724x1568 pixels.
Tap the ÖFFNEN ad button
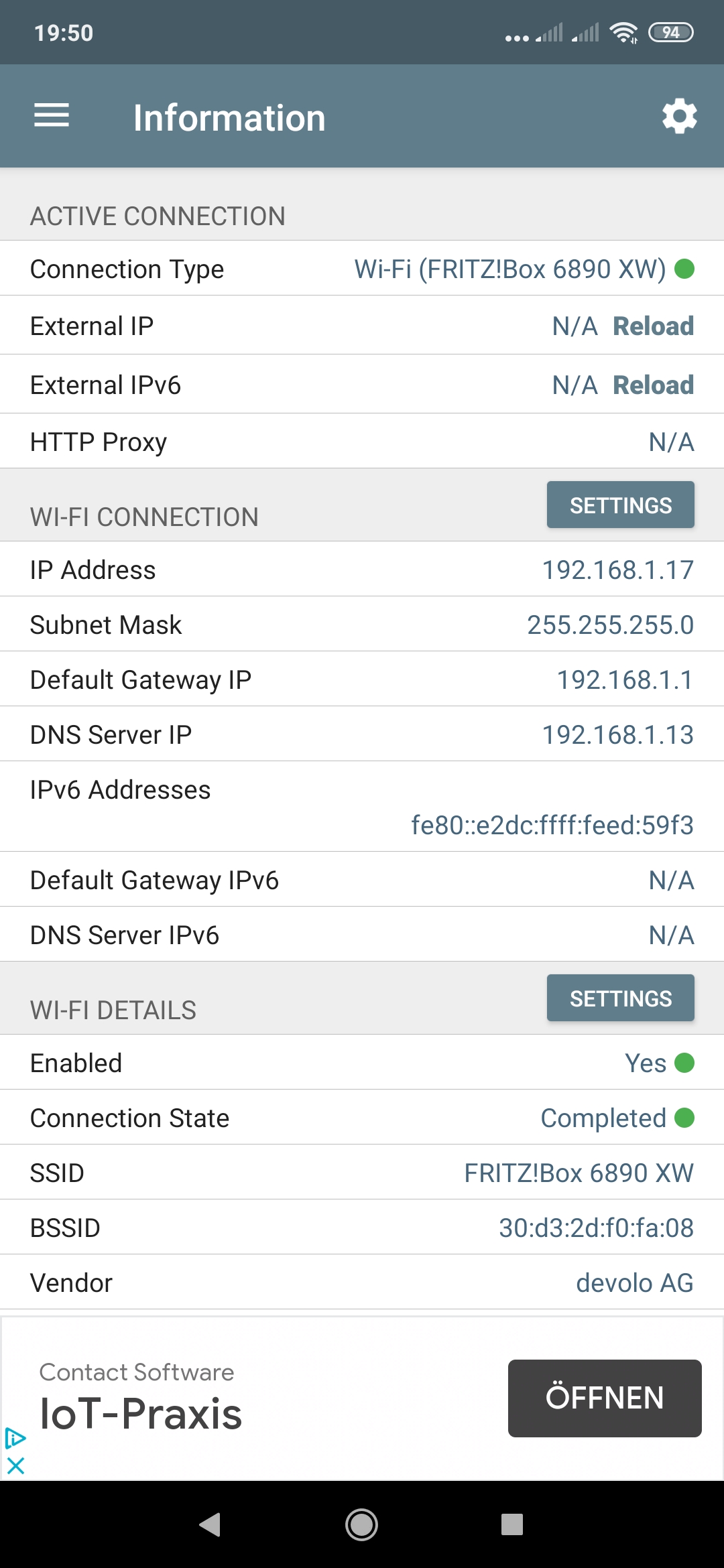[605, 1398]
